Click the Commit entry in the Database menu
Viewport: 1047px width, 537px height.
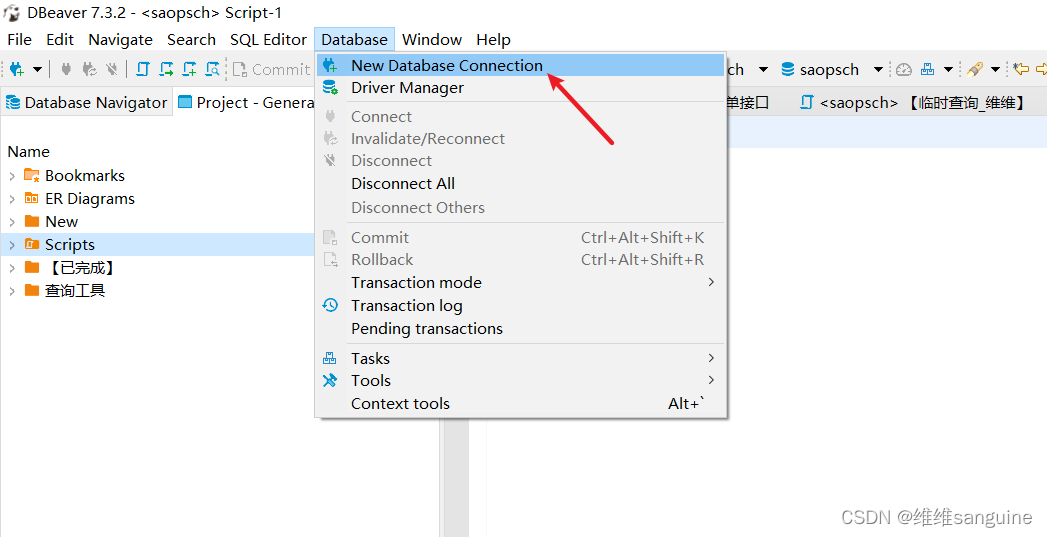point(521,237)
